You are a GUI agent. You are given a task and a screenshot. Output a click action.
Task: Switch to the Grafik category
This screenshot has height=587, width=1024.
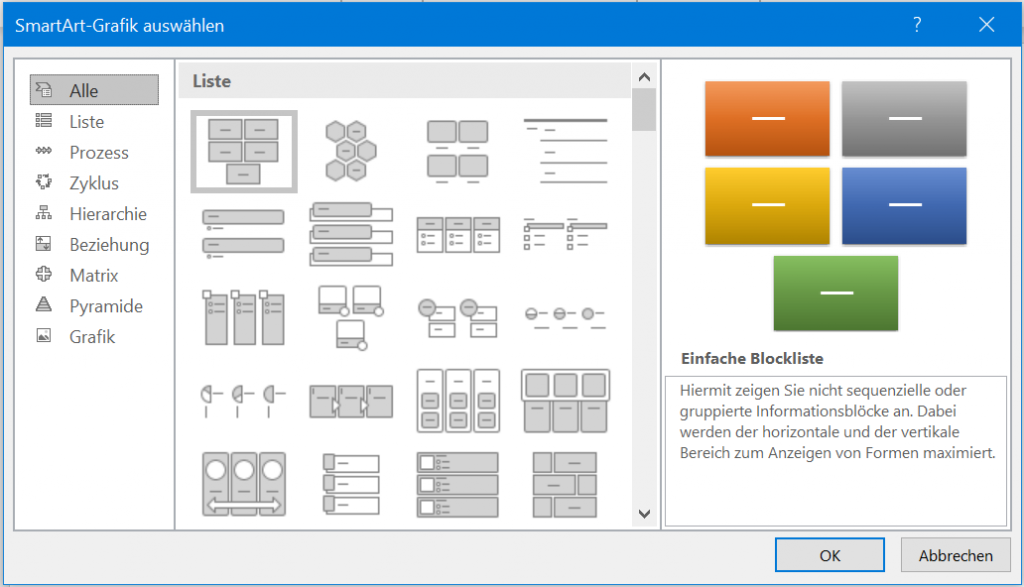pos(94,336)
